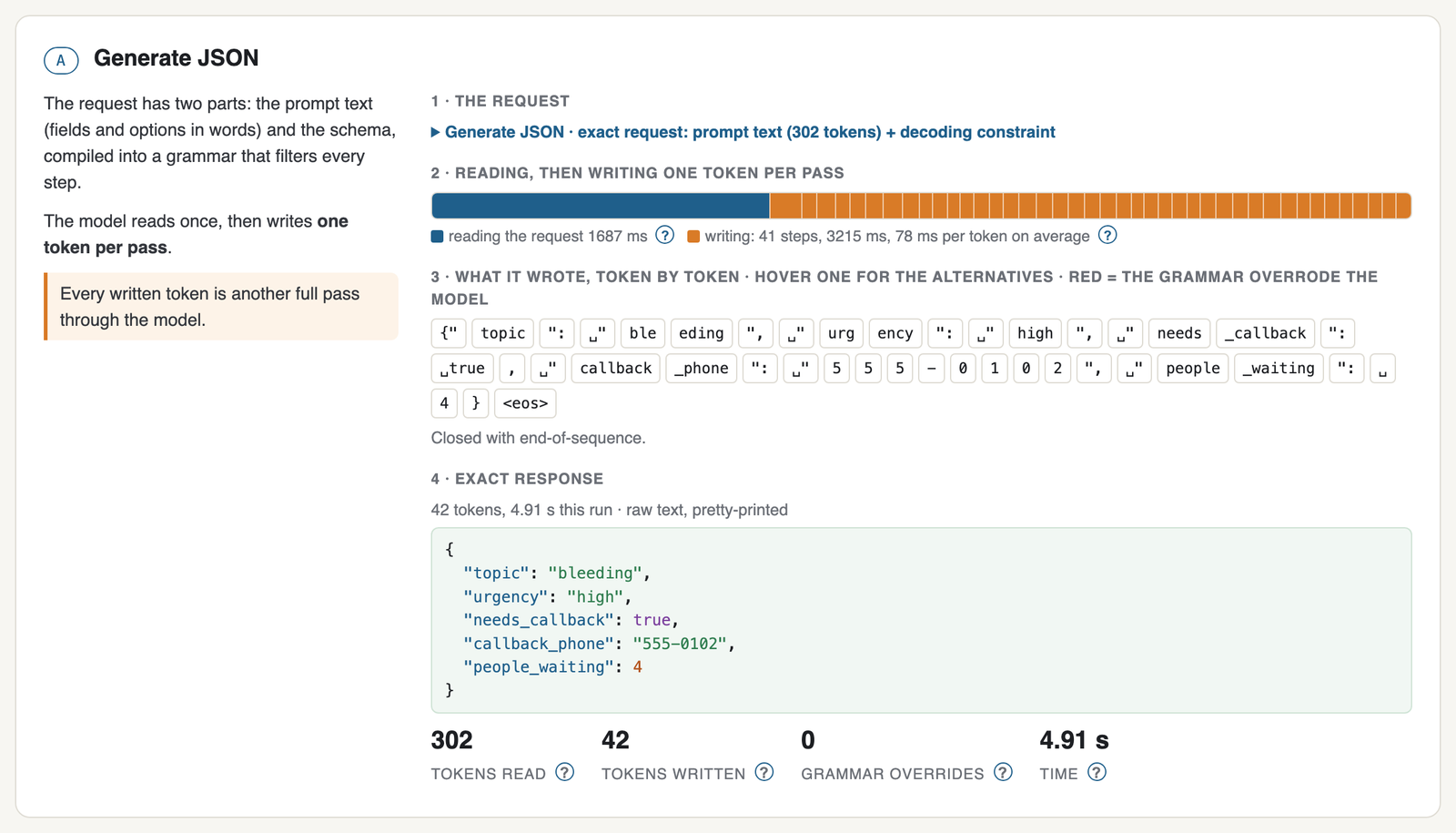
Task: Select the 'urg' token chip
Action: [x=841, y=333]
